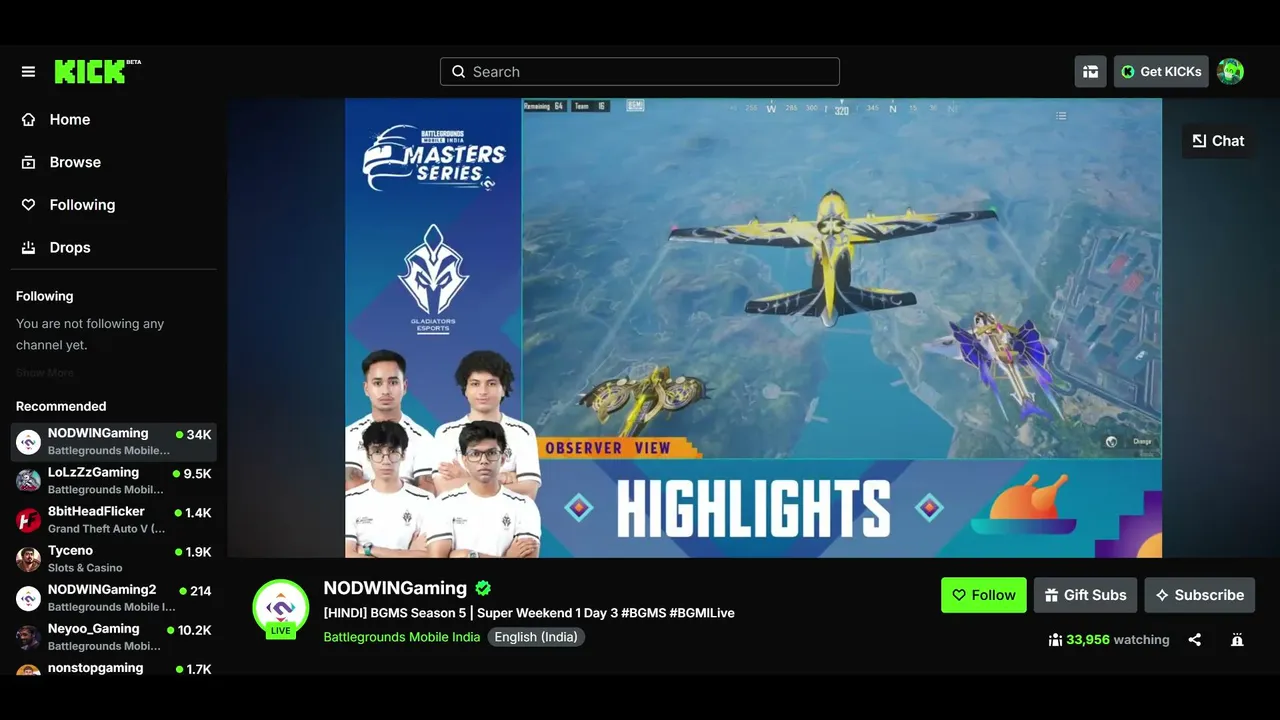Image resolution: width=1280 pixels, height=720 pixels.
Task: Click the 1.9K viewer count
Action: [x=198, y=552]
